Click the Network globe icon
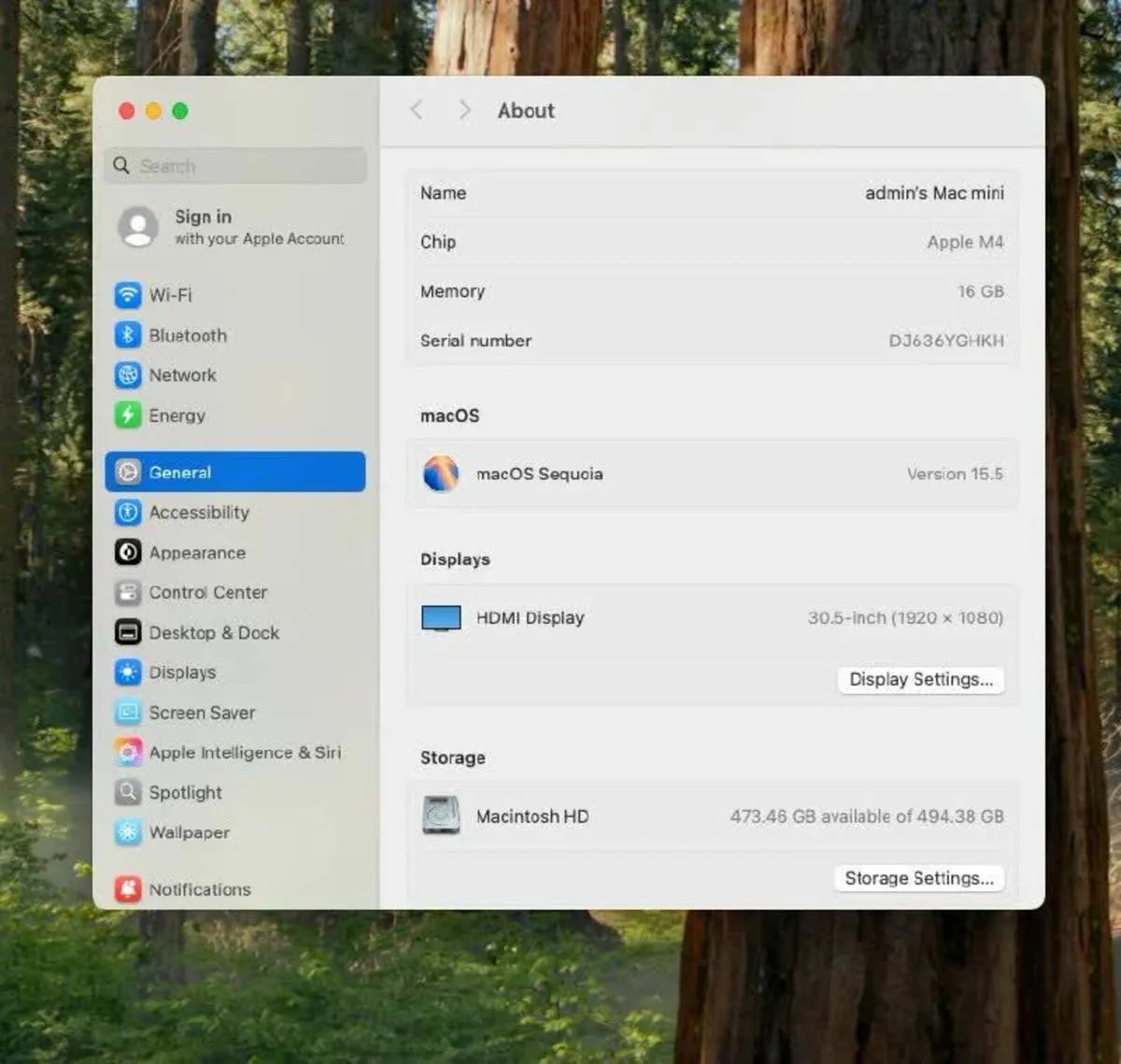 click(128, 376)
